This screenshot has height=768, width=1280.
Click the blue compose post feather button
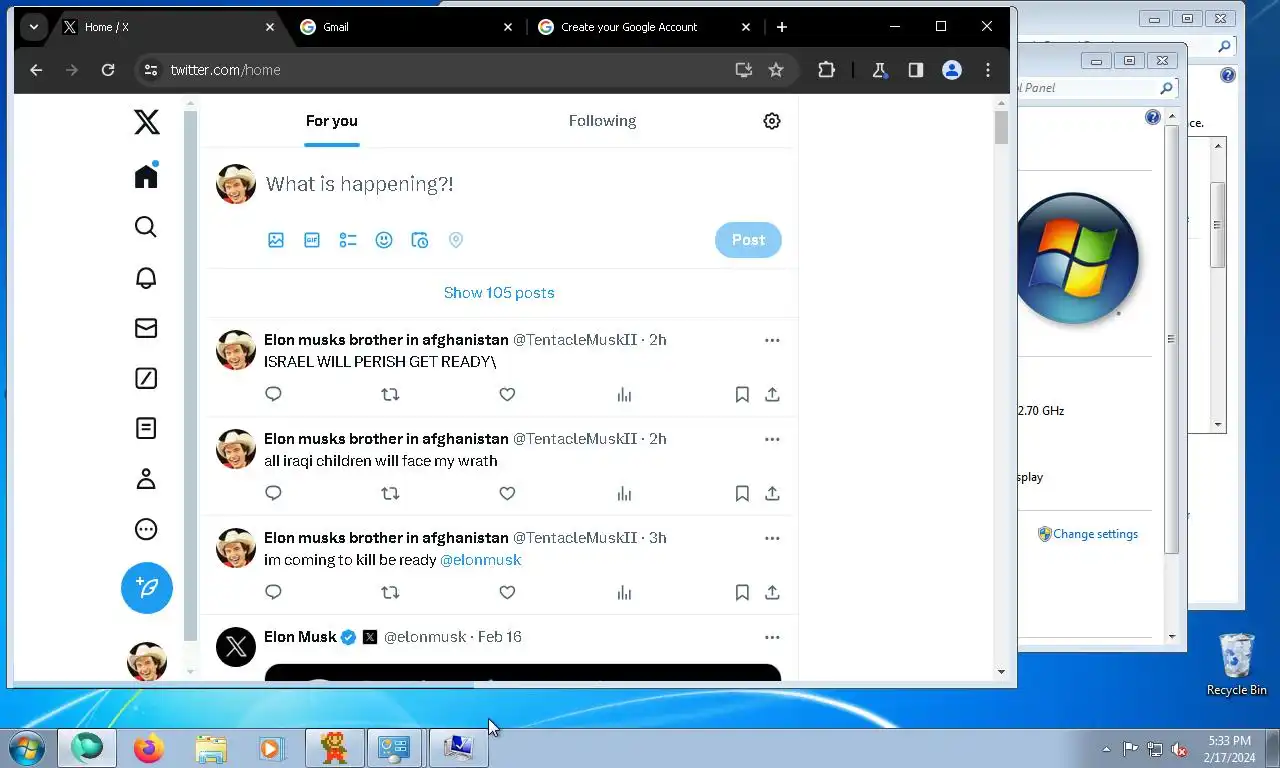147,588
